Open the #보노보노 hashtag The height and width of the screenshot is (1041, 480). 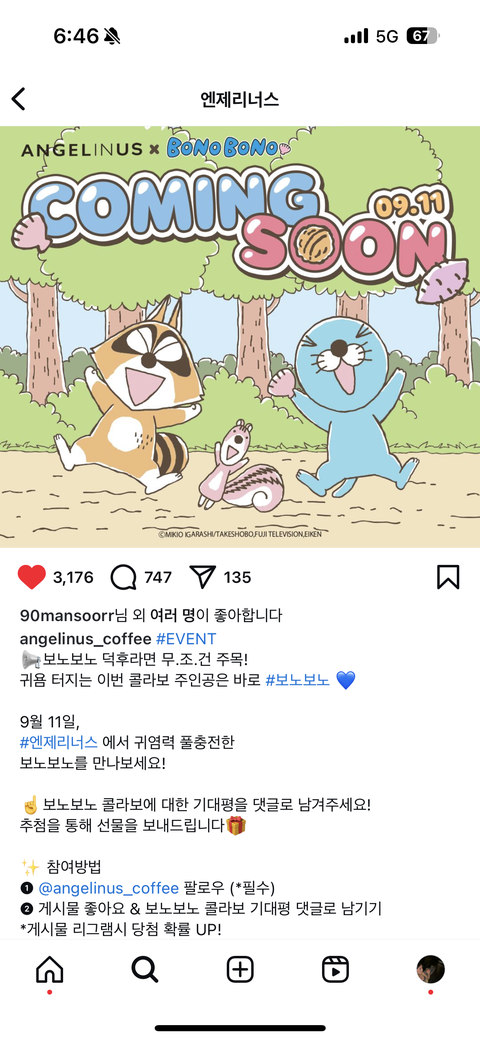coord(297,681)
